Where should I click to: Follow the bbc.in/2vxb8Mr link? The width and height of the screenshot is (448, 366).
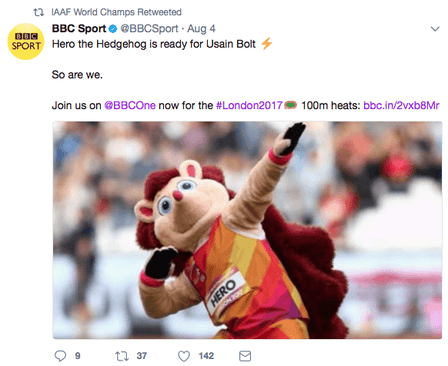click(401, 105)
